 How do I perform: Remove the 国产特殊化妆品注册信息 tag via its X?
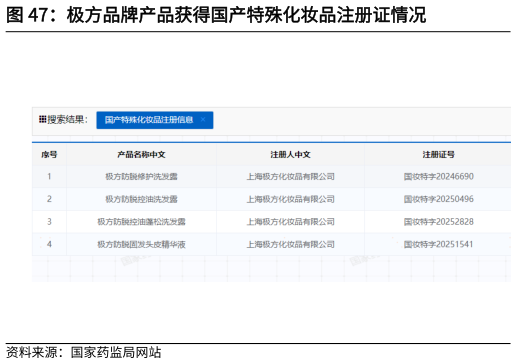203,120
